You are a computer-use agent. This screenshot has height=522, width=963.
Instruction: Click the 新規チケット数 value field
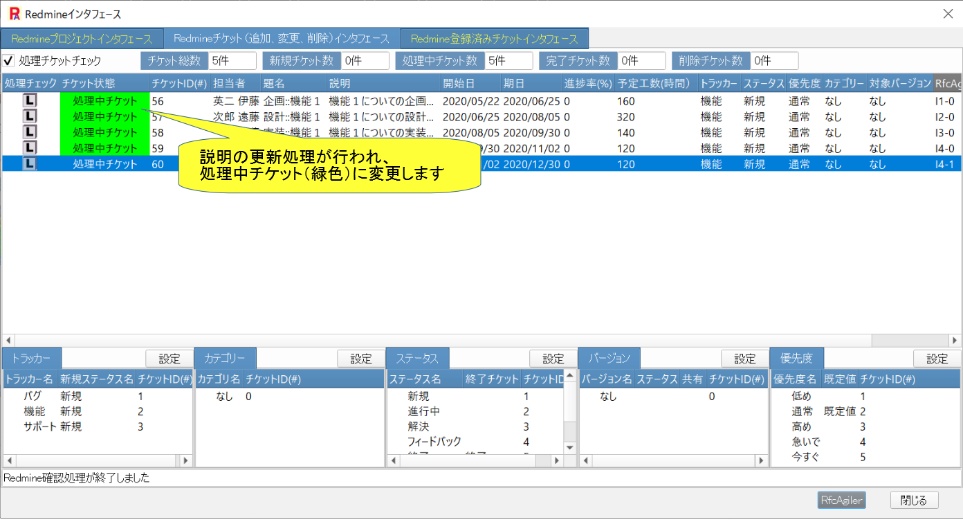[x=365, y=61]
